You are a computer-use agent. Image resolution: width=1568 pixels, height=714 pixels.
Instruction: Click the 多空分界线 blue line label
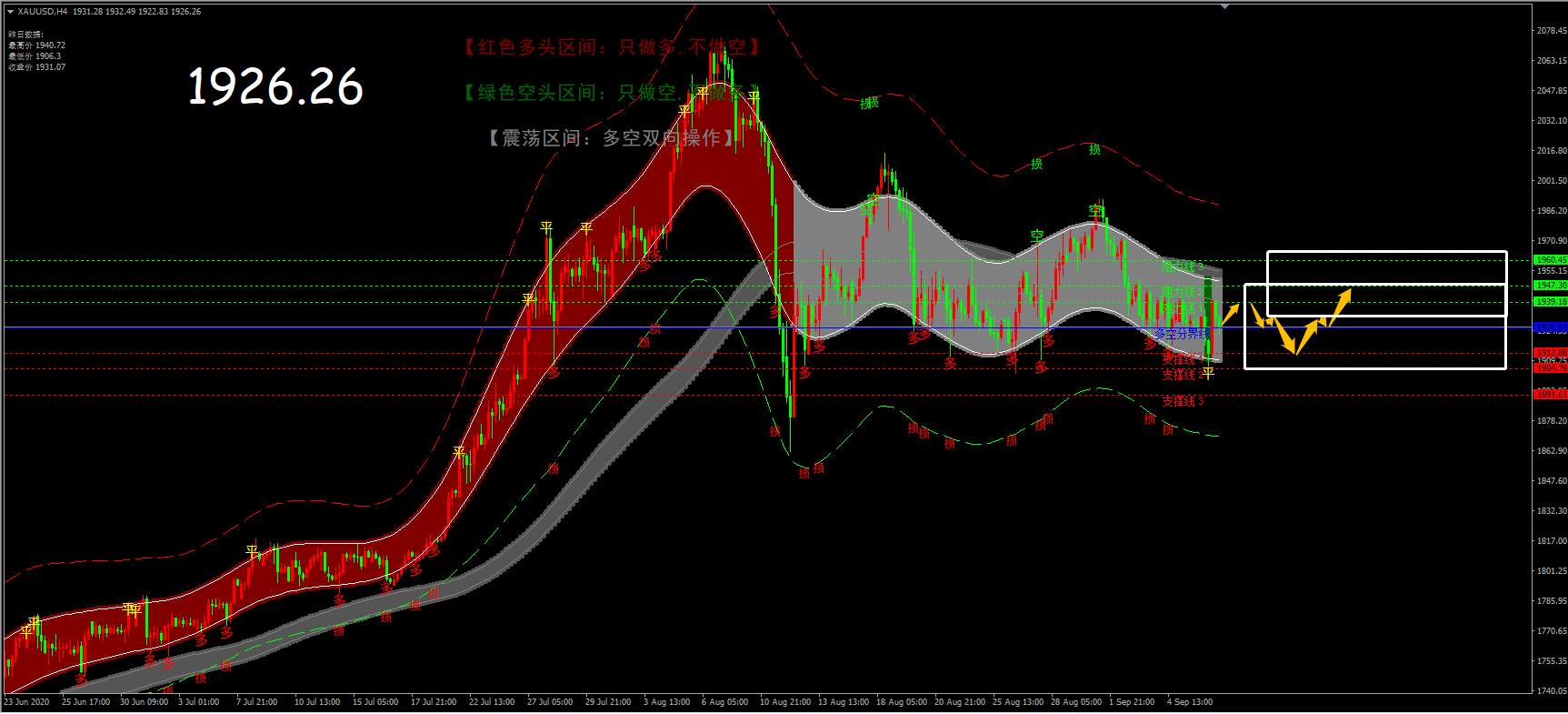tap(1181, 334)
